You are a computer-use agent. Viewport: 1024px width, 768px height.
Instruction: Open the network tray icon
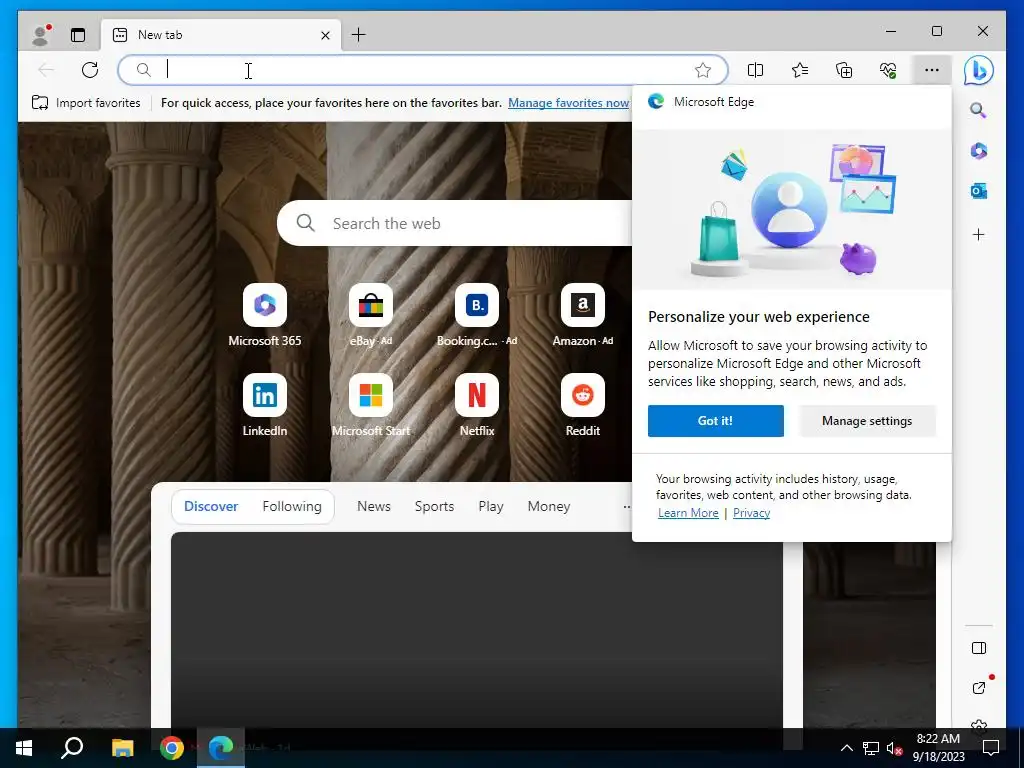(x=871, y=748)
